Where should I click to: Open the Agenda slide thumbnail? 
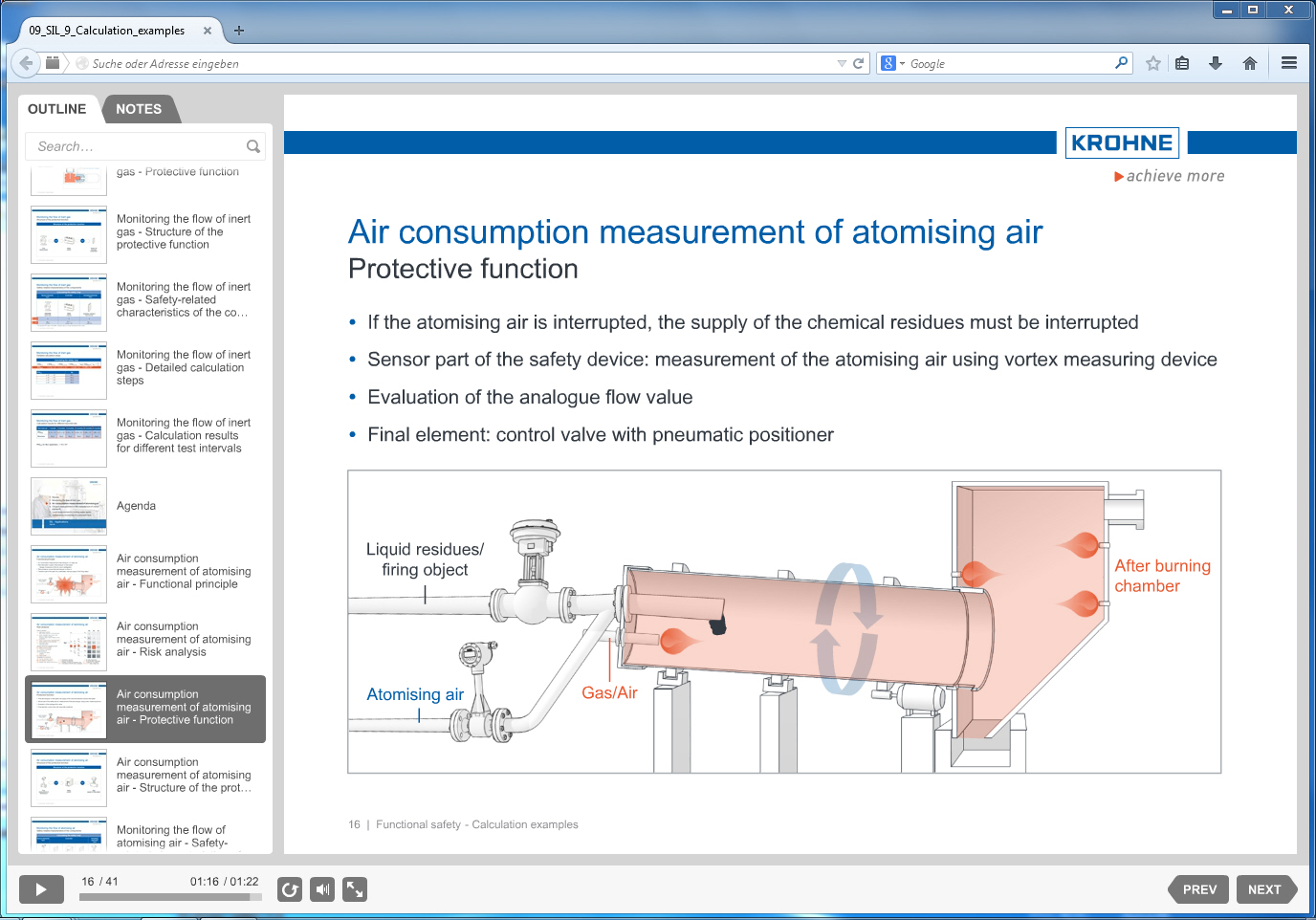[x=145, y=506]
